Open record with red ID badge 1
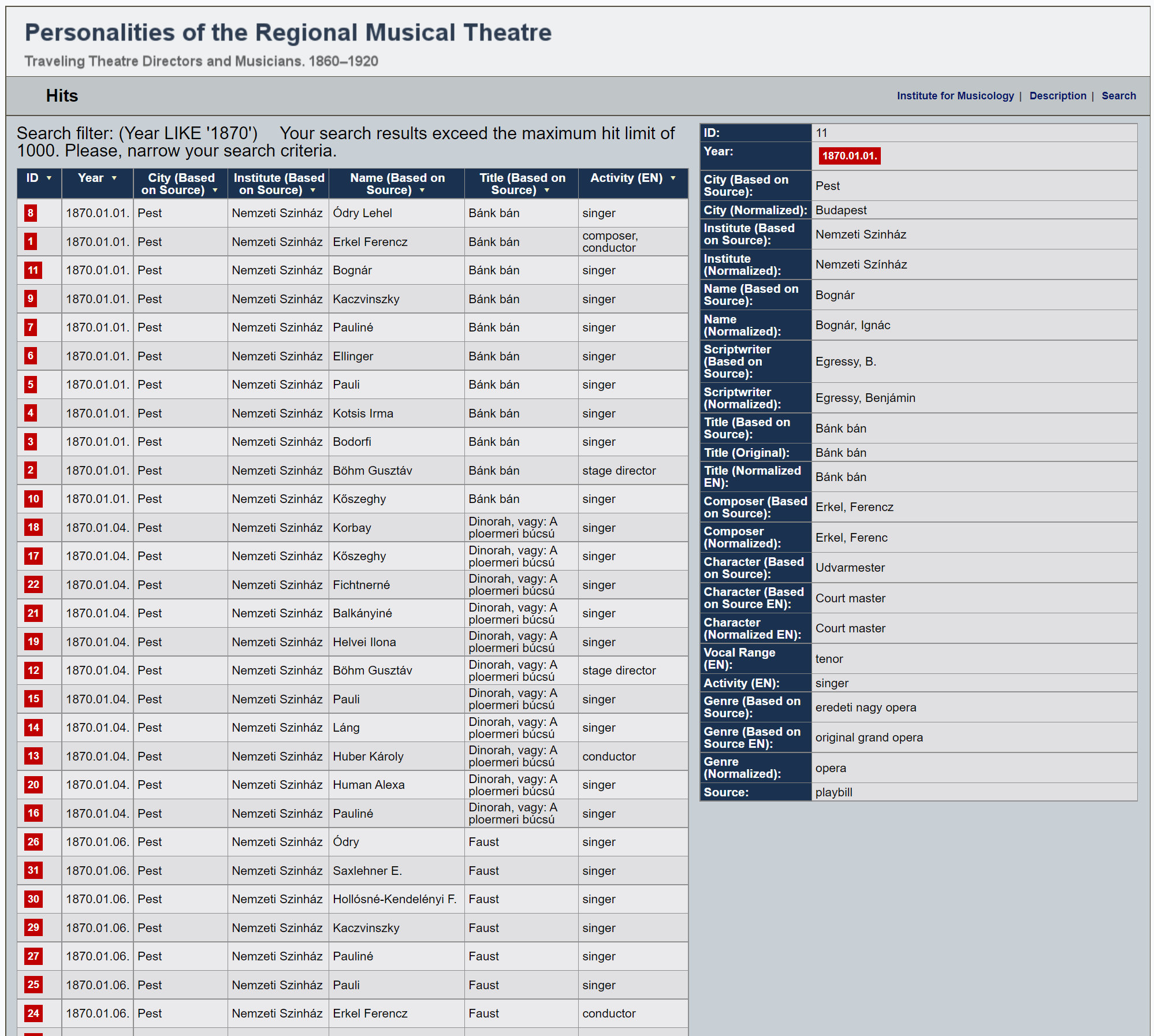The height and width of the screenshot is (1036, 1154). coord(31,241)
